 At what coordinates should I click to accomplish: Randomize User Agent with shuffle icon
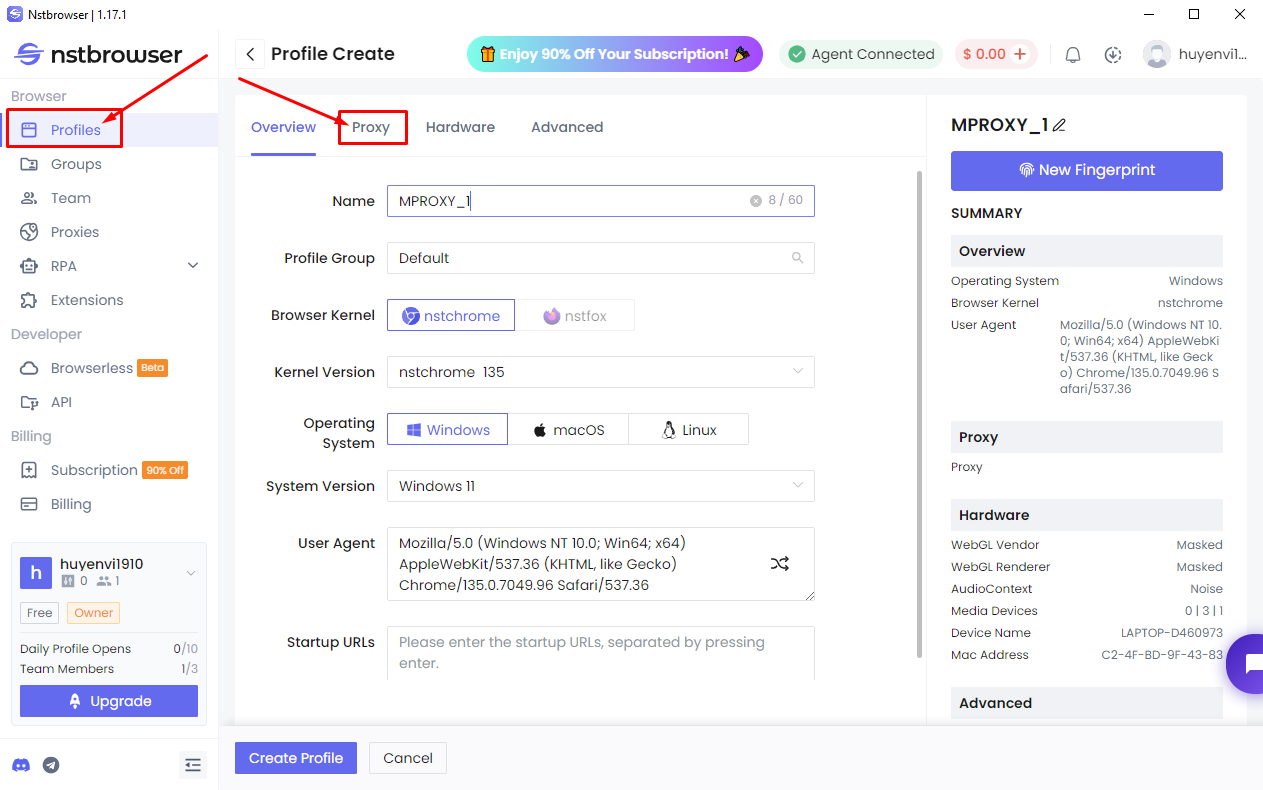(780, 564)
